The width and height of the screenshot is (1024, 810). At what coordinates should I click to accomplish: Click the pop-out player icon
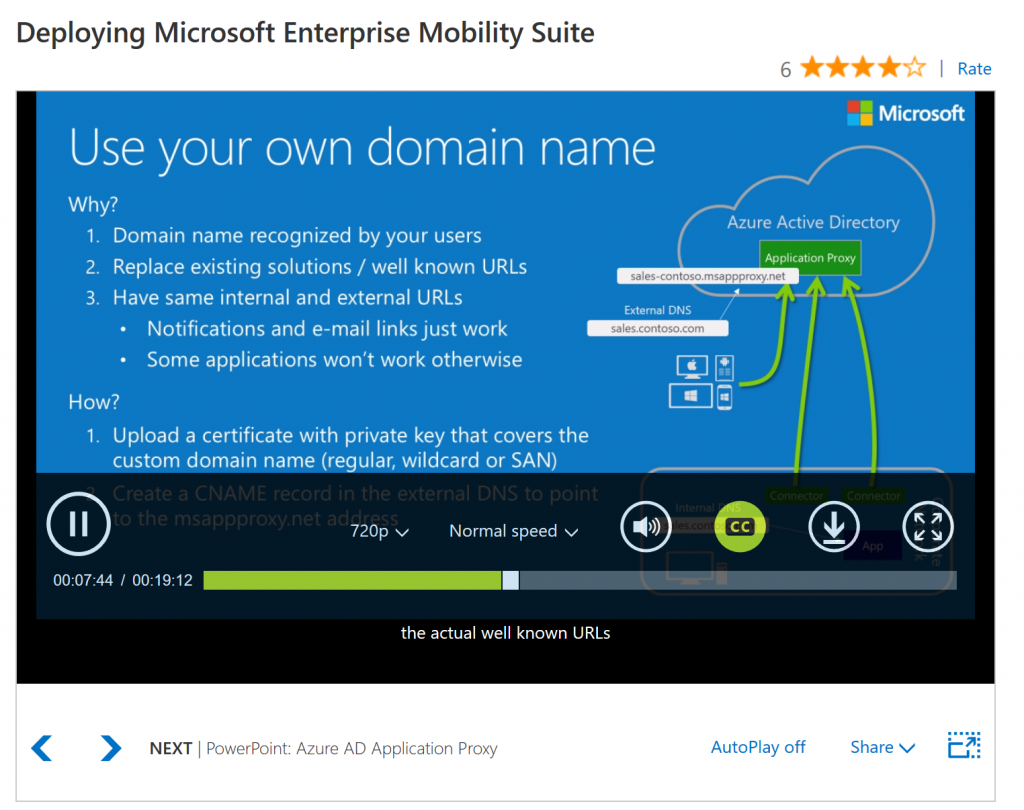point(964,746)
